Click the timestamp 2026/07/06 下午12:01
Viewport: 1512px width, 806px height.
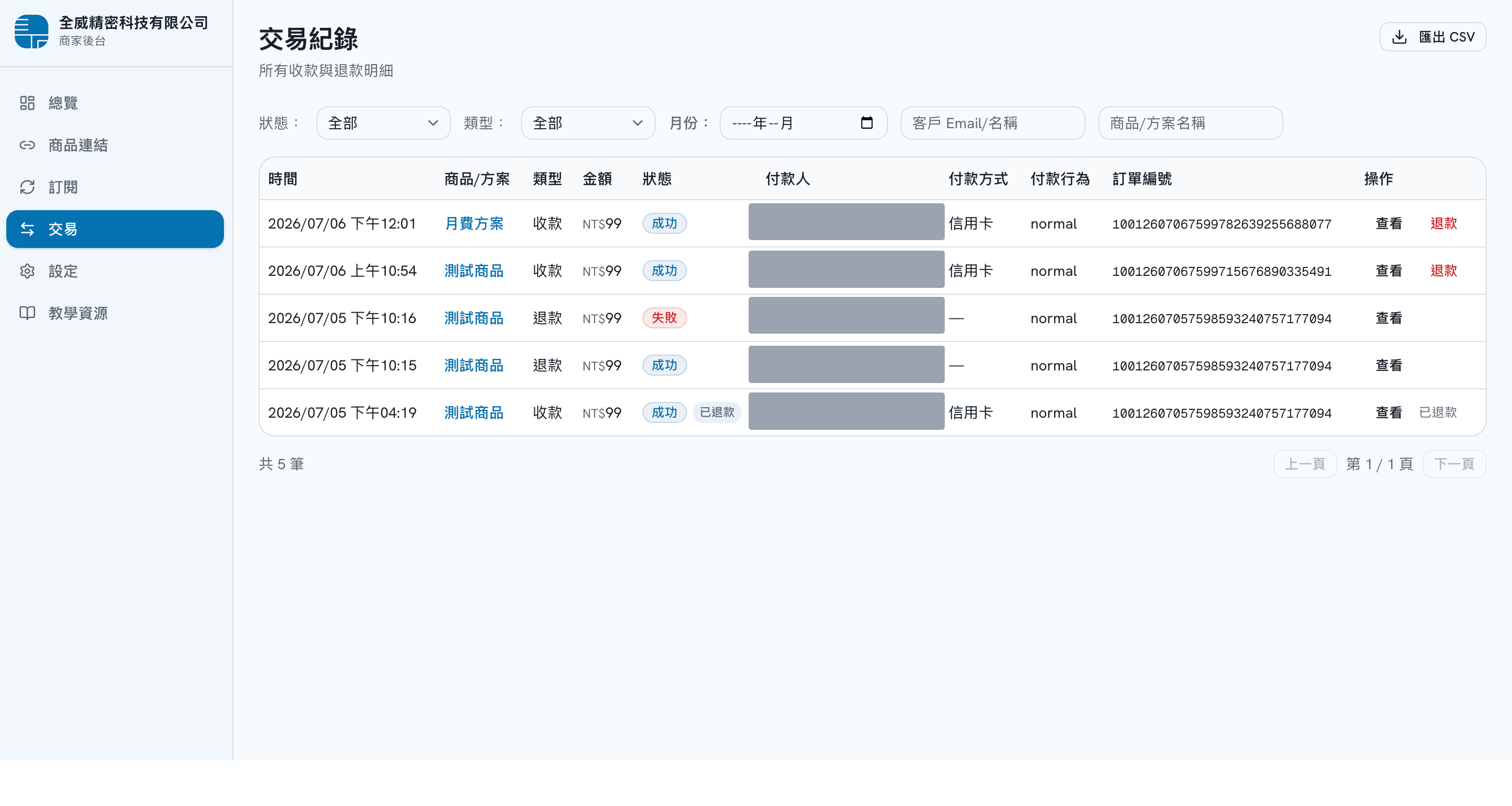[x=342, y=223]
